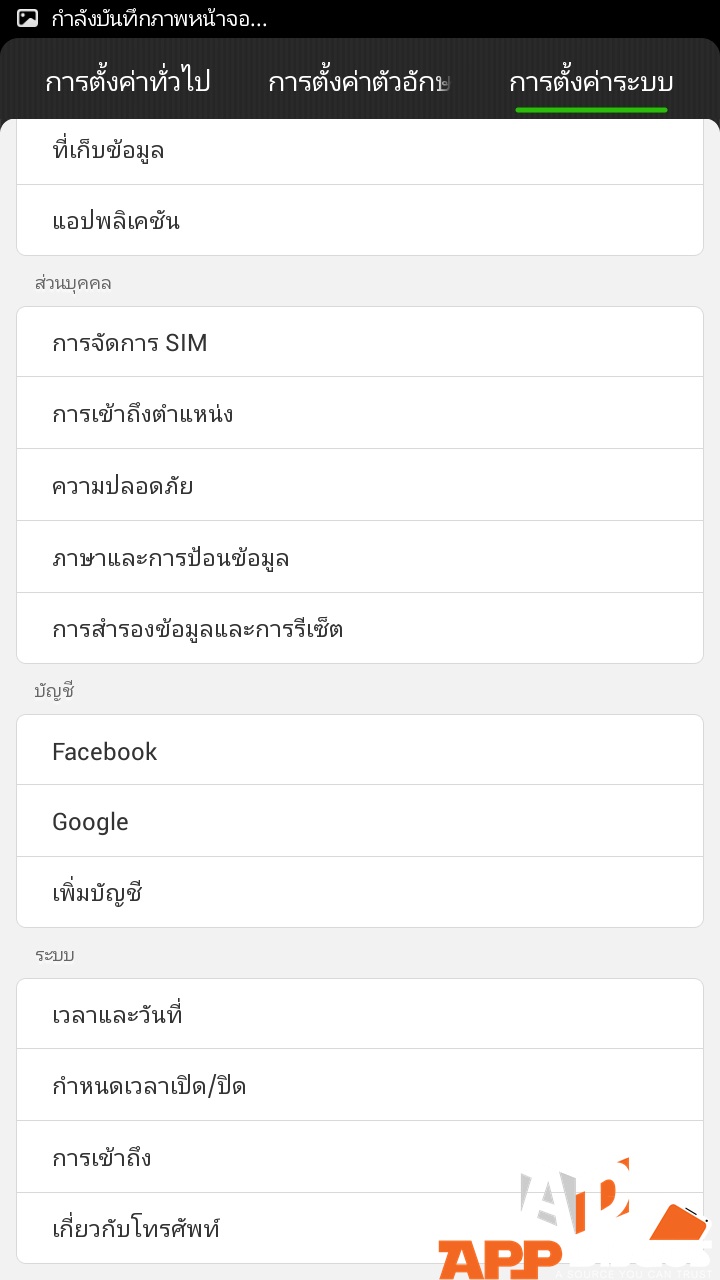
Task: Open แอปพลิเคชัน settings entry
Action: coord(360,221)
